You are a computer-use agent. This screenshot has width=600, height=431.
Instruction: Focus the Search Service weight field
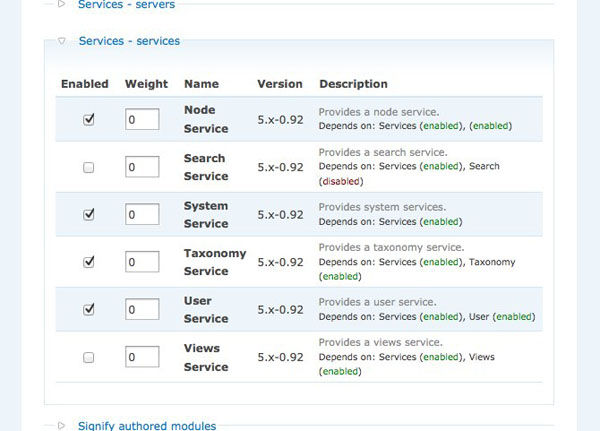[142, 167]
